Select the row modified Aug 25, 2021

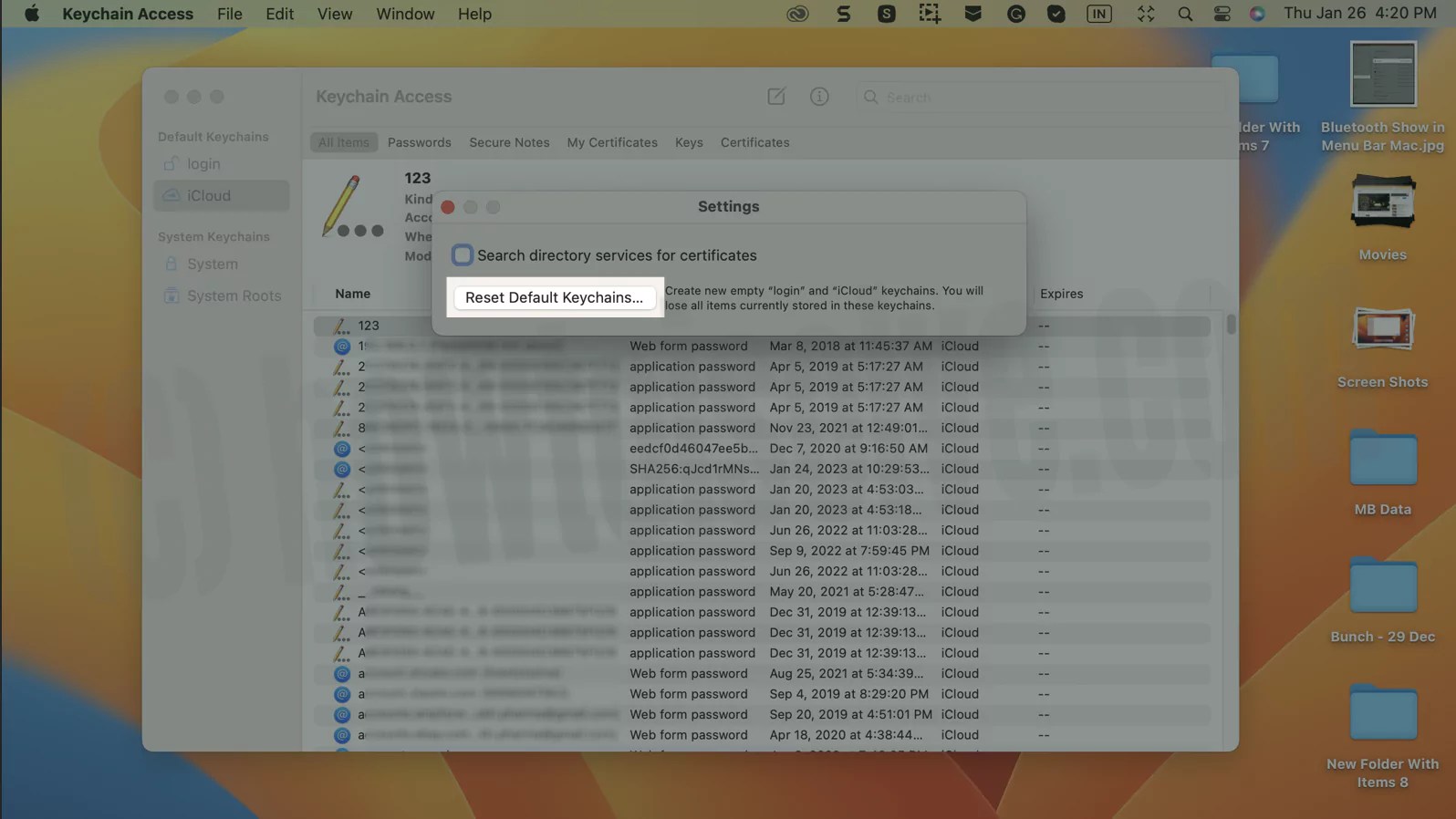pos(762,674)
